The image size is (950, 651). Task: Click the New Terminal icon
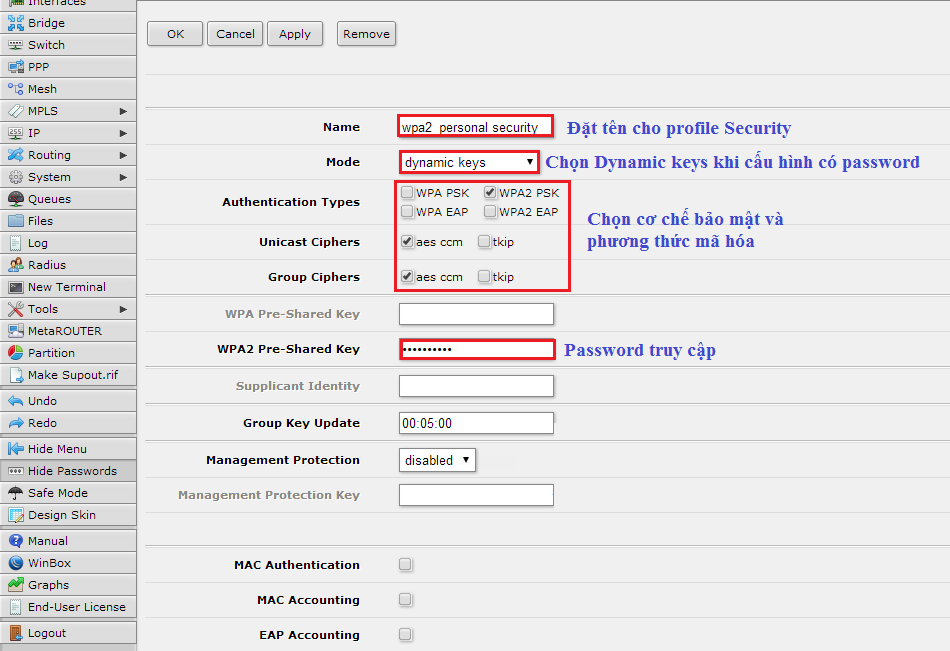[15, 287]
